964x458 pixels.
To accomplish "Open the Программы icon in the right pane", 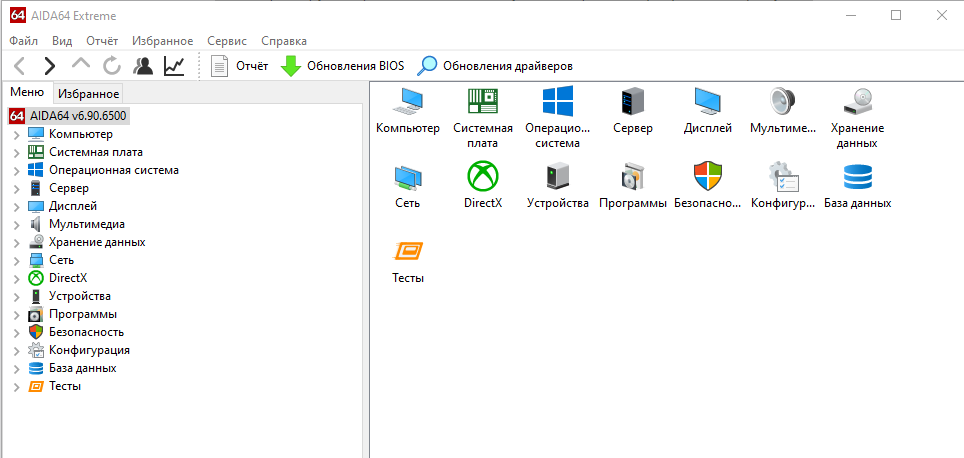I will 633,176.
